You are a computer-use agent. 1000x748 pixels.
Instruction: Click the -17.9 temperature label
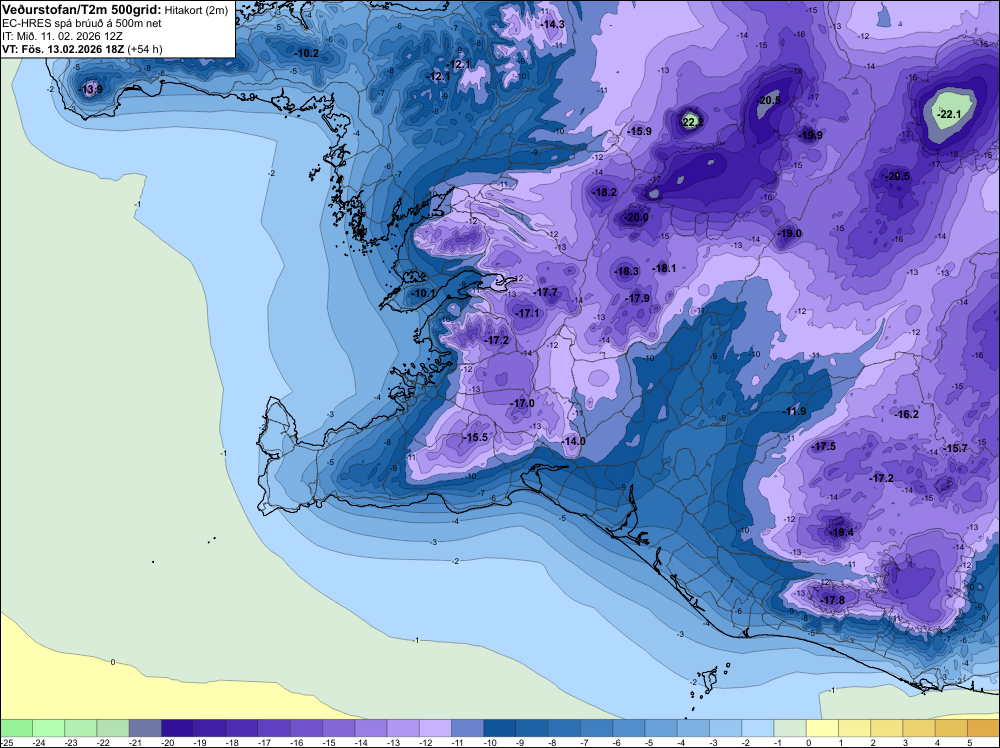(x=638, y=298)
